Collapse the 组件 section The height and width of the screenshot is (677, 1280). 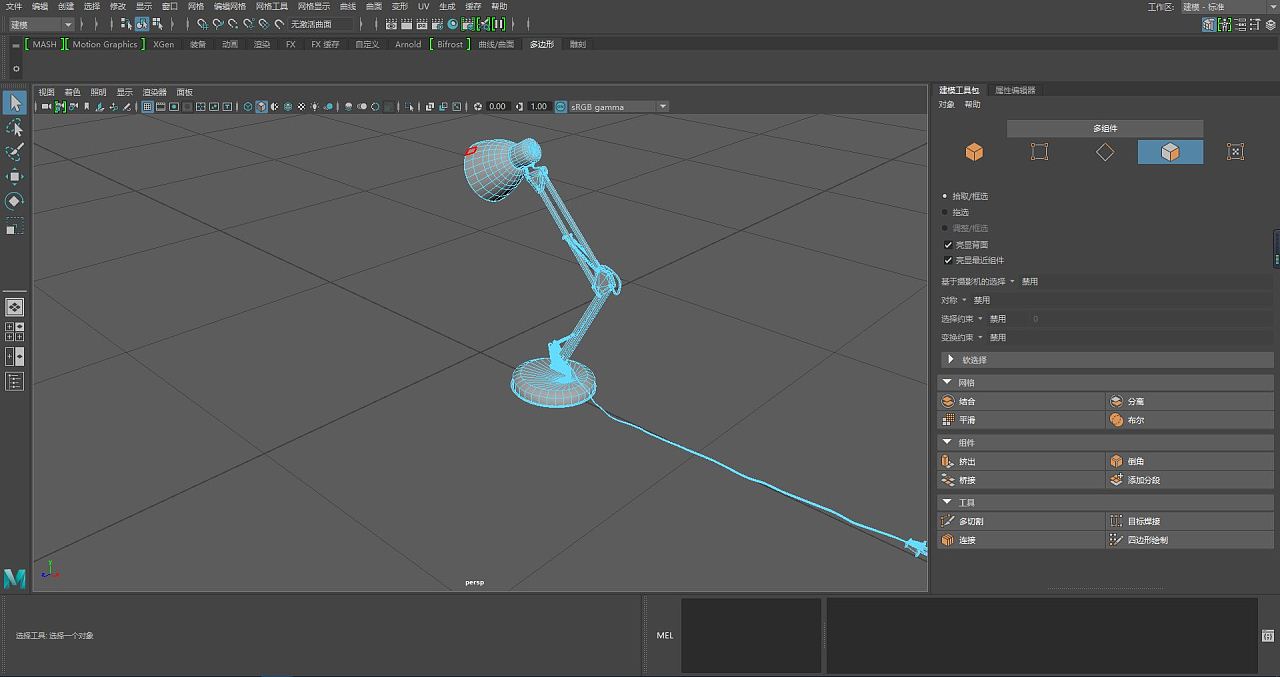pos(1106,443)
